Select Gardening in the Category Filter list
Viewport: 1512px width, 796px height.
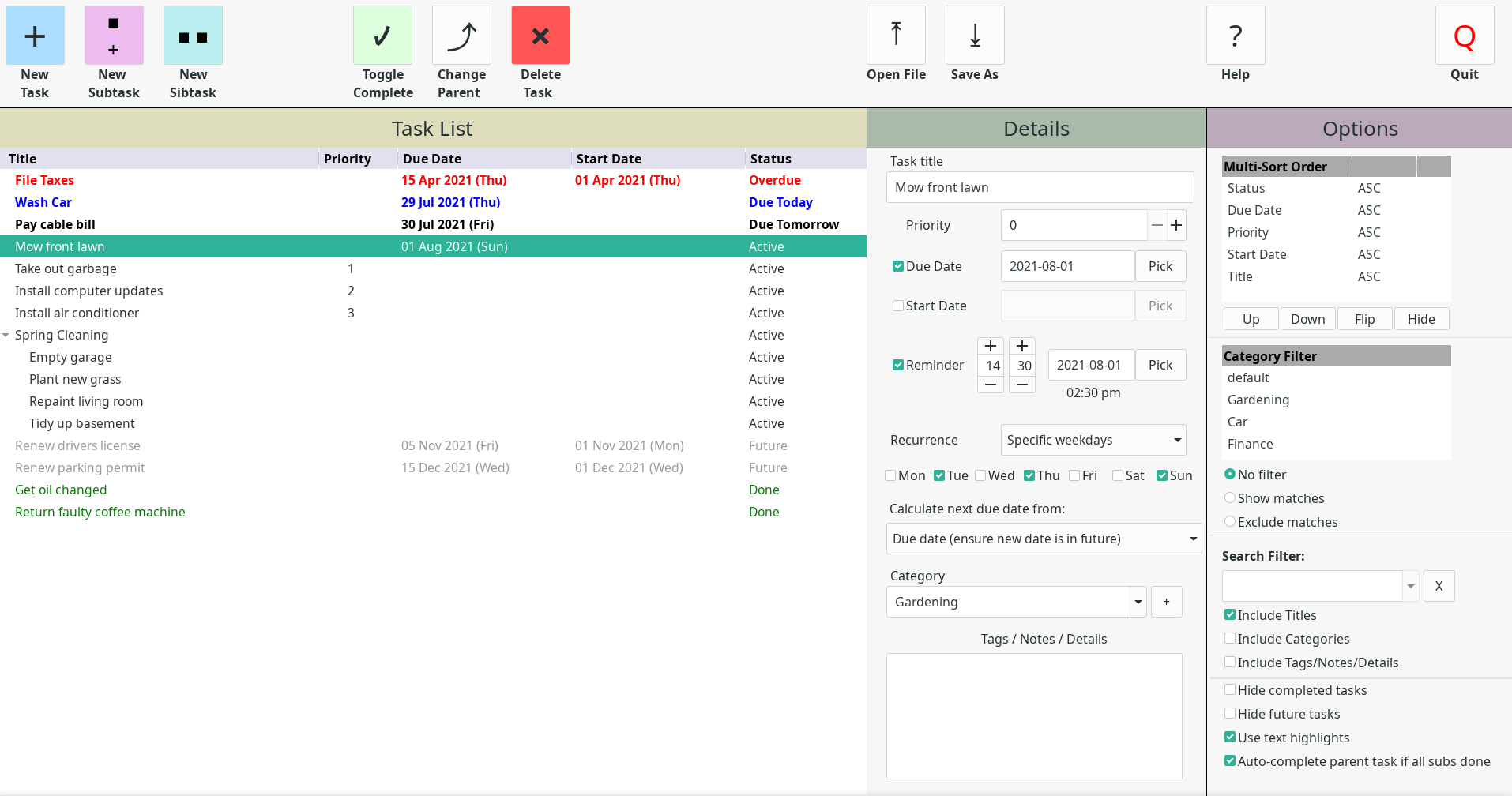click(1258, 400)
